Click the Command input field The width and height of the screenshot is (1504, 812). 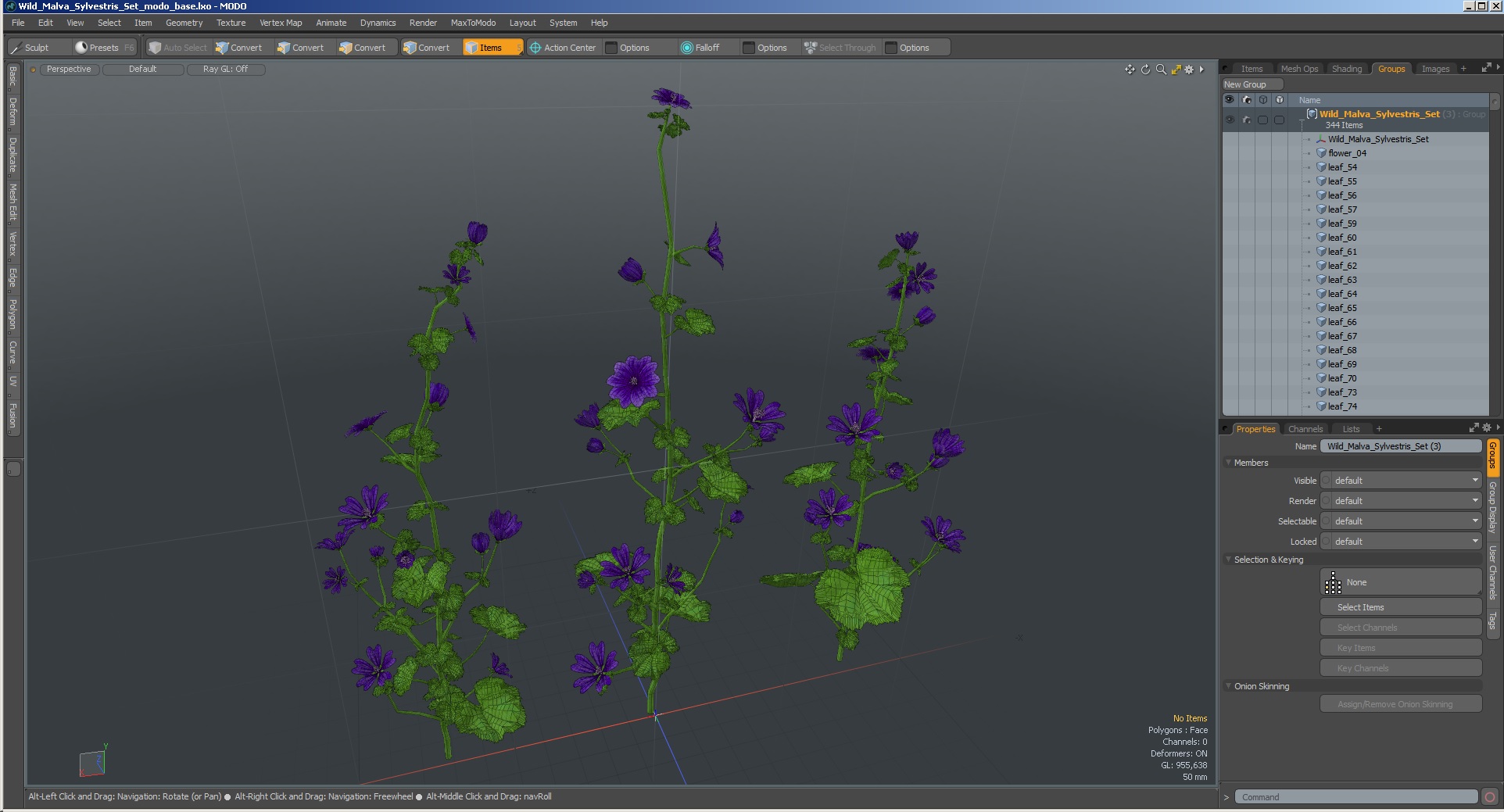tap(1356, 797)
